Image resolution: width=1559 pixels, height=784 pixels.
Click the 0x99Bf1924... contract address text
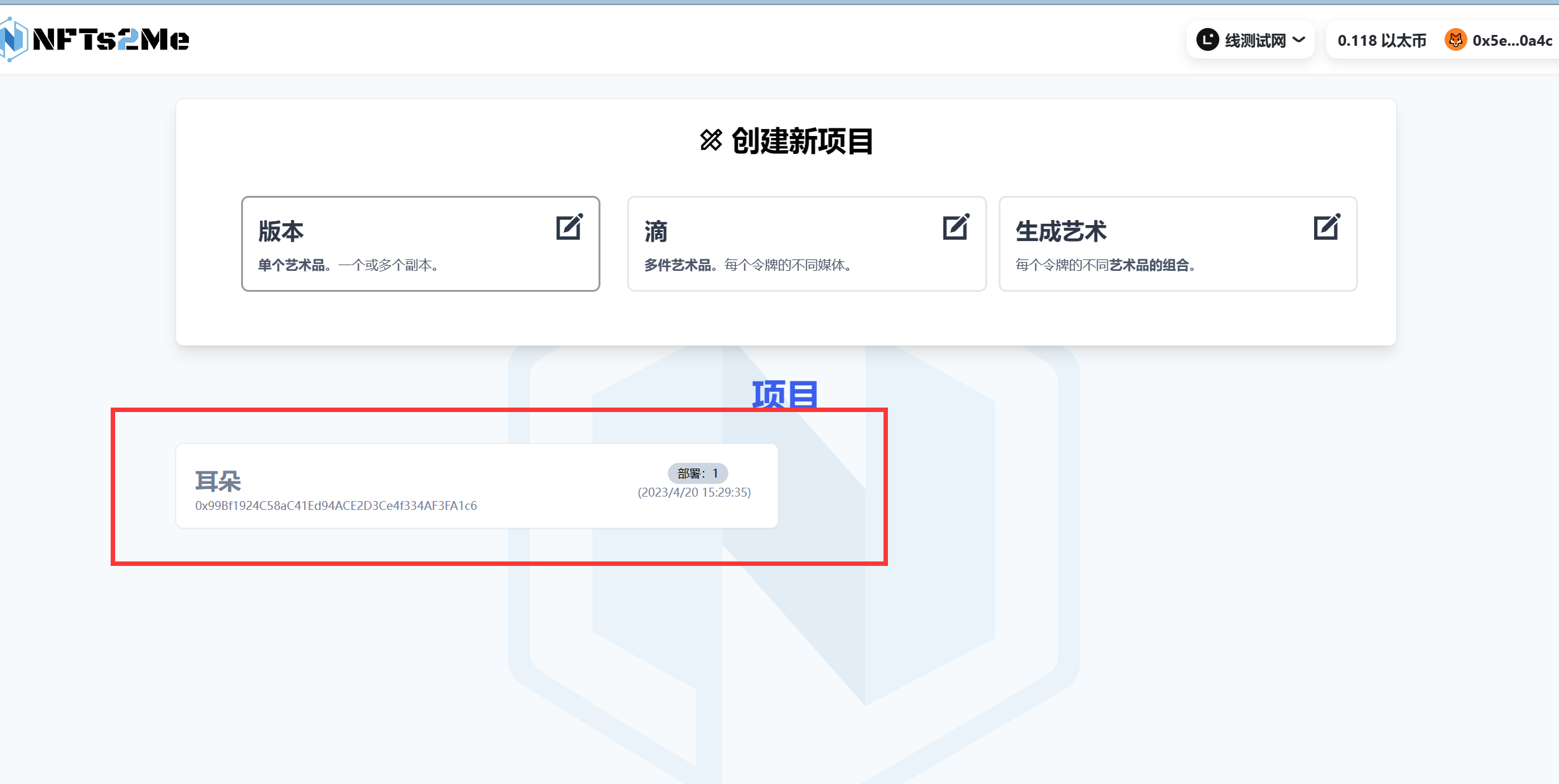pyautogui.click(x=336, y=506)
